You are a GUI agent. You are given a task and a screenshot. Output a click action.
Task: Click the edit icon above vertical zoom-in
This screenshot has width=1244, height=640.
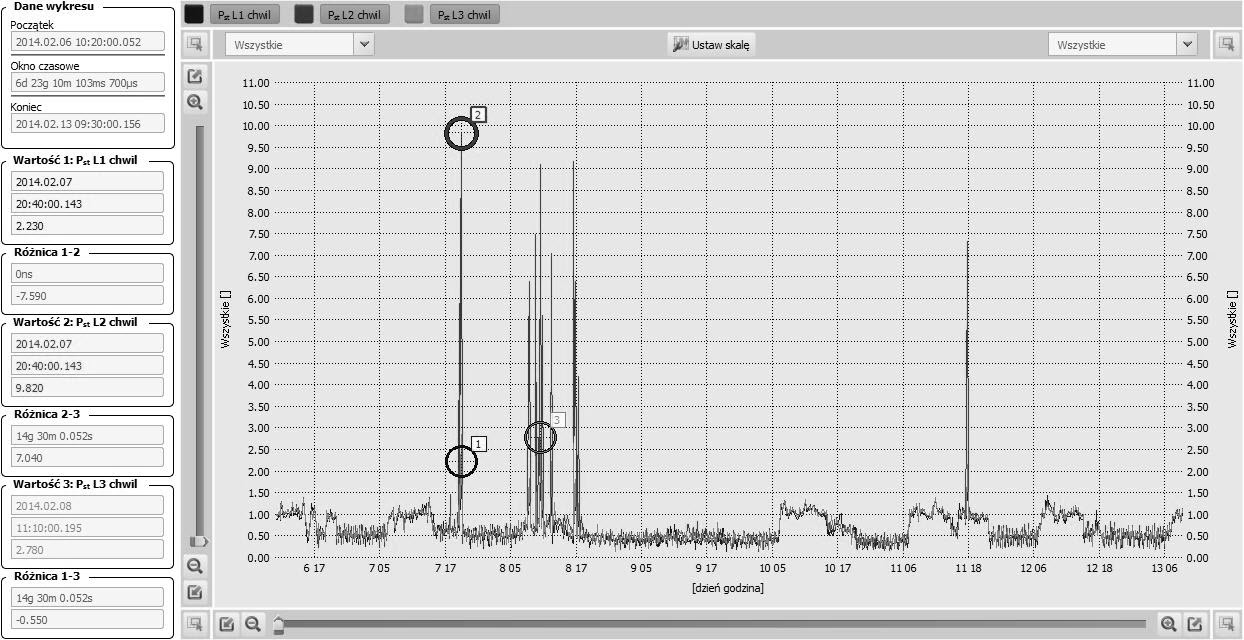[195, 76]
